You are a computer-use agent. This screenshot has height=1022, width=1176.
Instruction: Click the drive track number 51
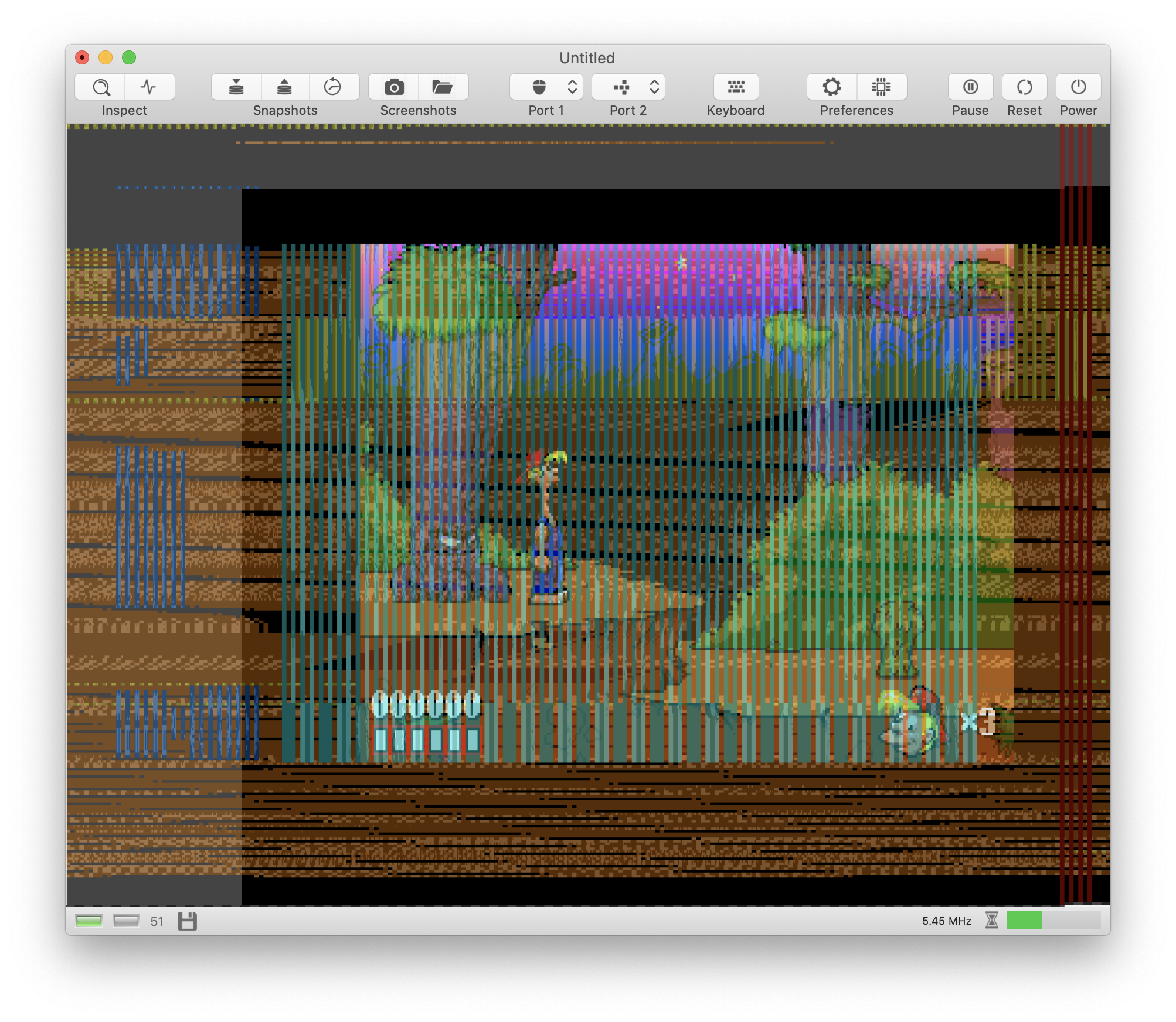pyautogui.click(x=157, y=921)
